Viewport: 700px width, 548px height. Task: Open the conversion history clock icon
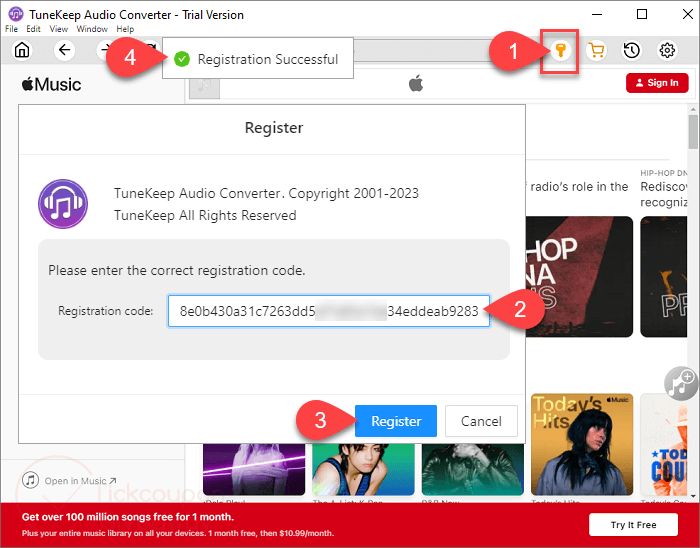click(x=632, y=50)
